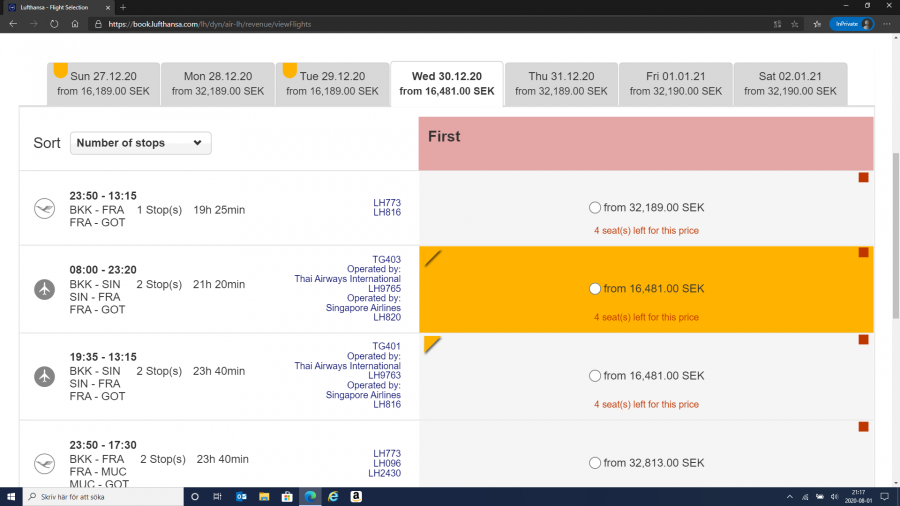The width and height of the screenshot is (900, 506).
Task: Click the address bar URL field
Action: (x=430, y=24)
